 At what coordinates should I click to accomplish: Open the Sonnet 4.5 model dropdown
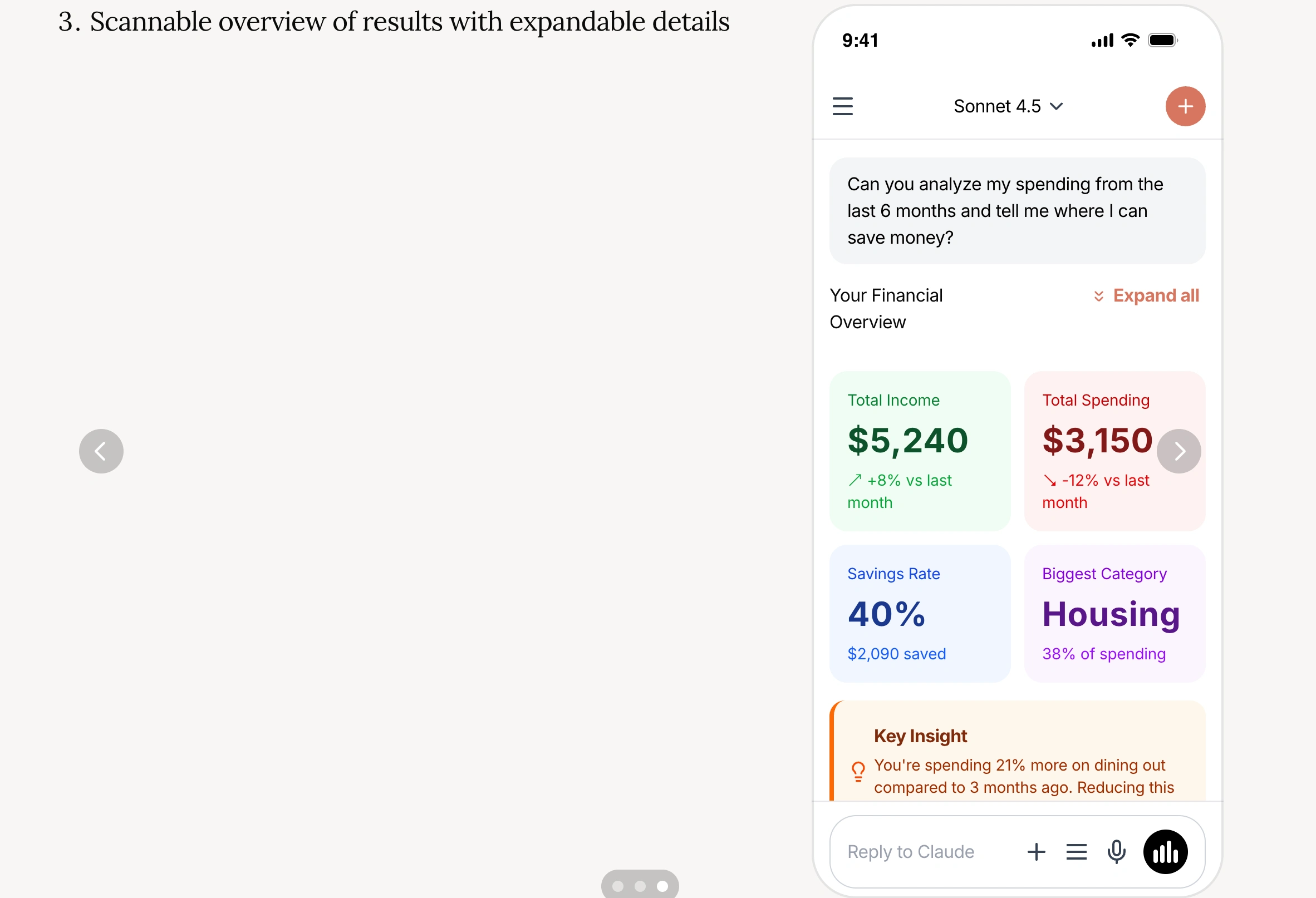point(1008,106)
